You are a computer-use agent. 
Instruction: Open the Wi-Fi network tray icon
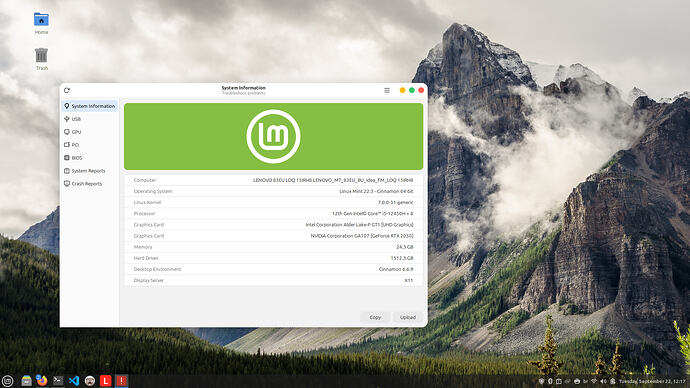coord(594,381)
